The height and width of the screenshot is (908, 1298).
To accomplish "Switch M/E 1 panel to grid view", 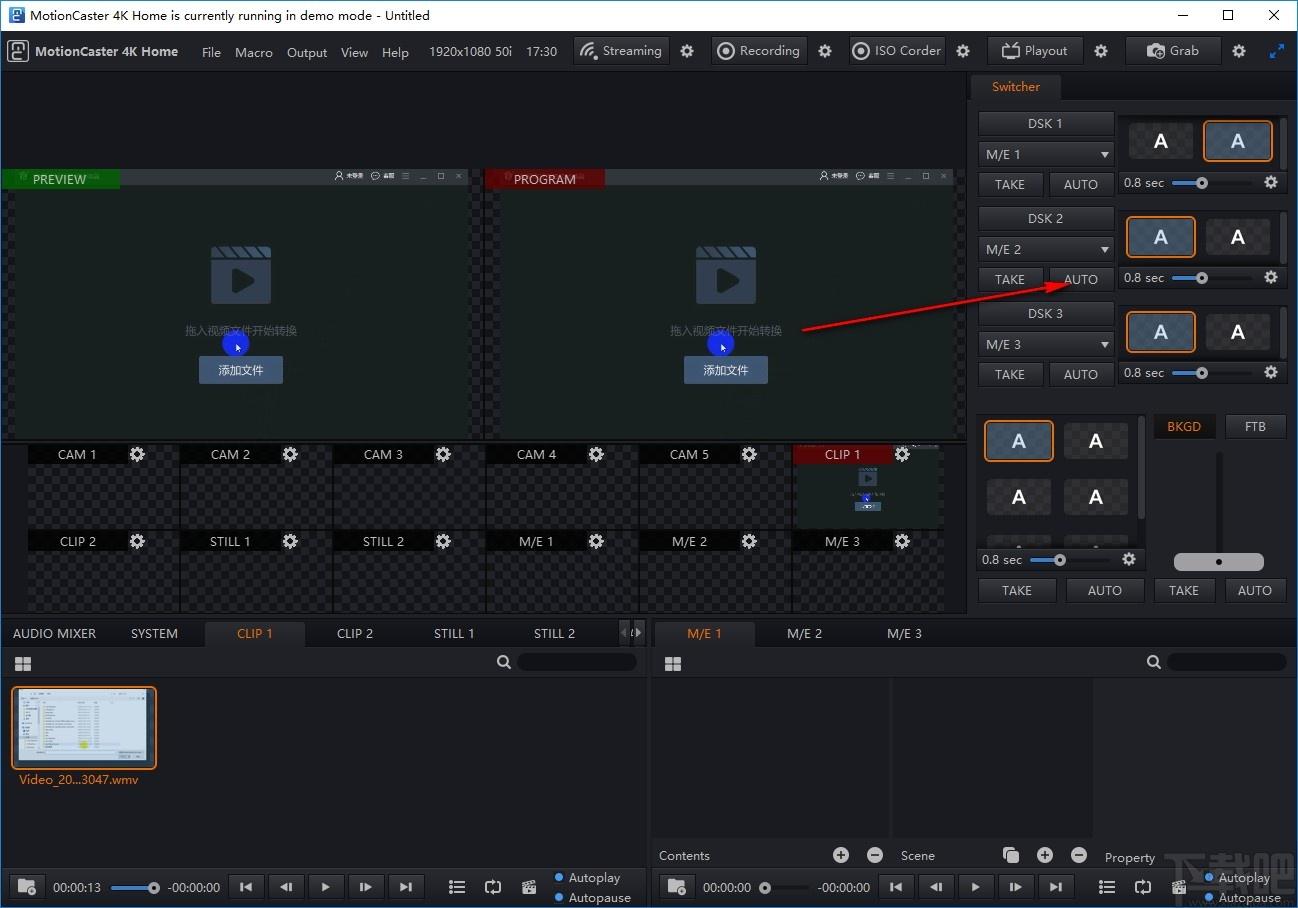I will pyautogui.click(x=673, y=664).
